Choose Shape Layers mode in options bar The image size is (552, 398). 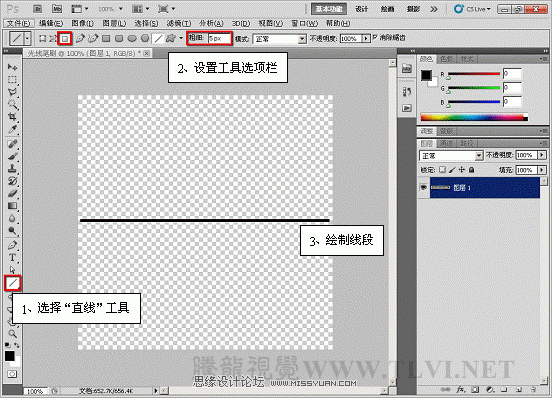click(x=42, y=38)
